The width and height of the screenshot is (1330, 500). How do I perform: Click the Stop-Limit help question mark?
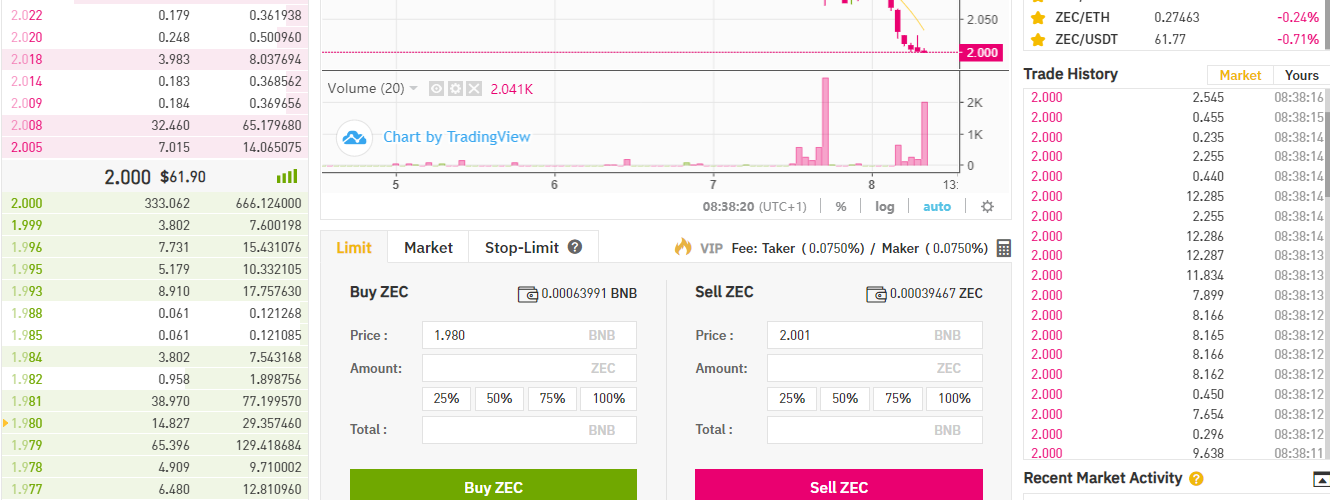tap(575, 247)
